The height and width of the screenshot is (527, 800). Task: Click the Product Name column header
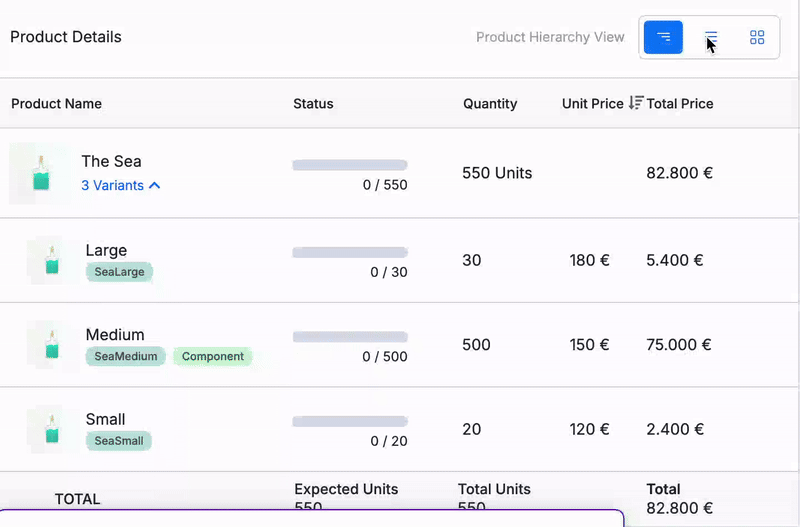[57, 104]
